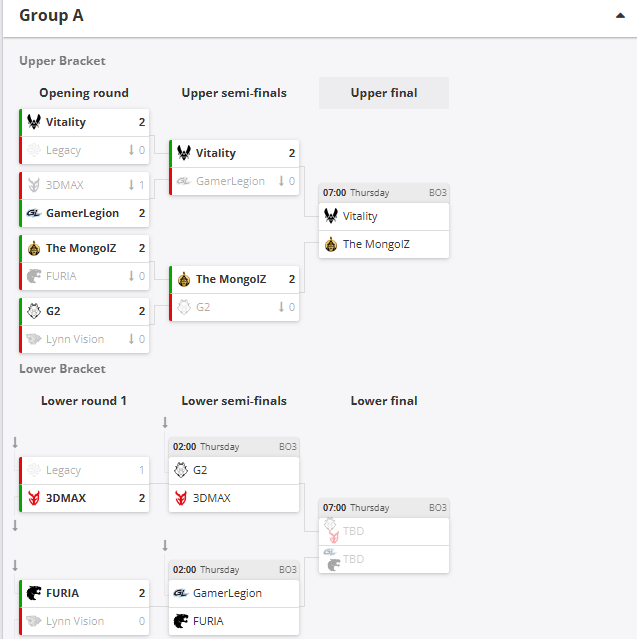Click Legacy logo in opening round
The image size is (637, 639).
point(34,150)
